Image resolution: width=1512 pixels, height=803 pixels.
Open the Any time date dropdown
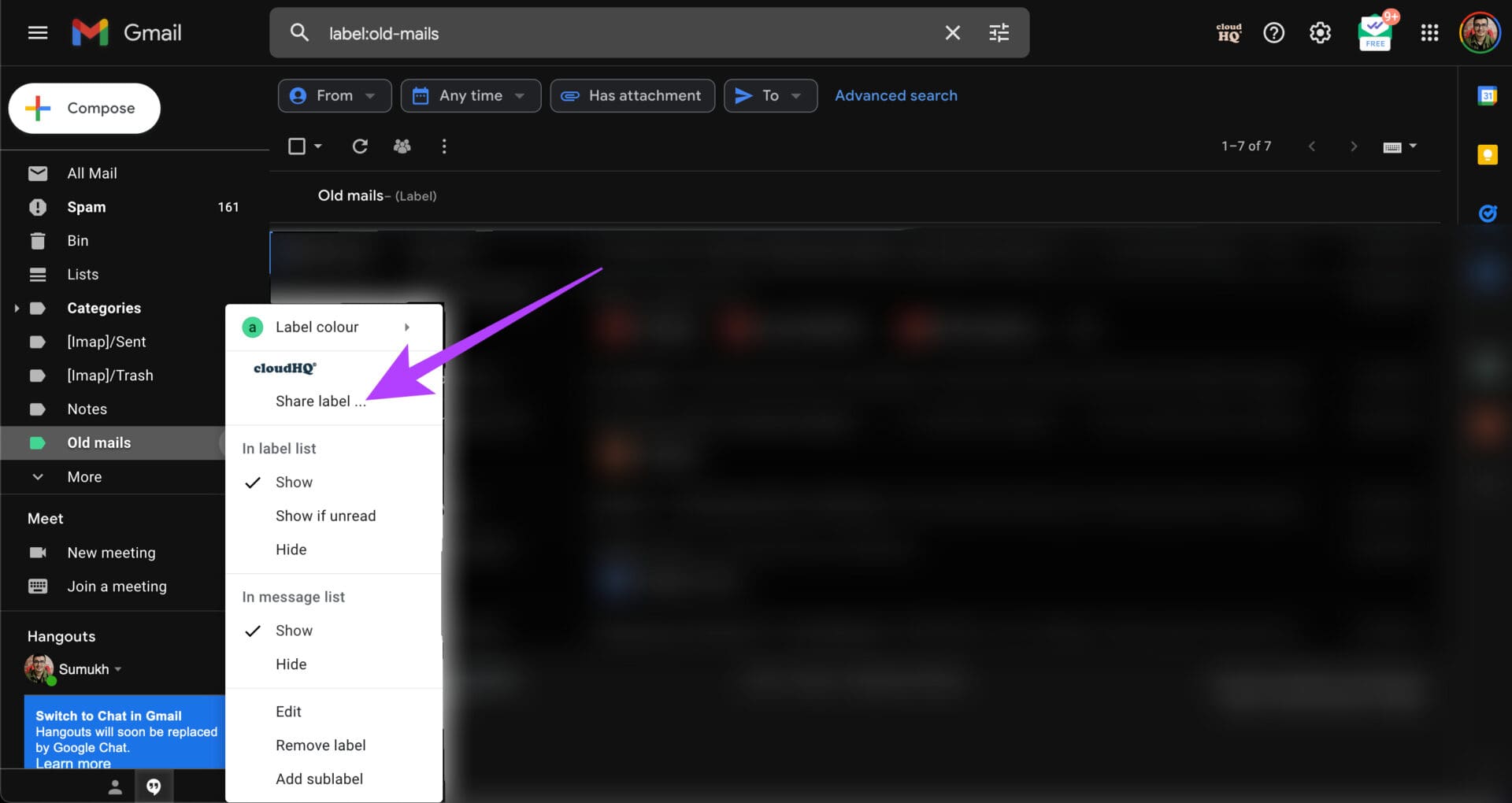[471, 96]
